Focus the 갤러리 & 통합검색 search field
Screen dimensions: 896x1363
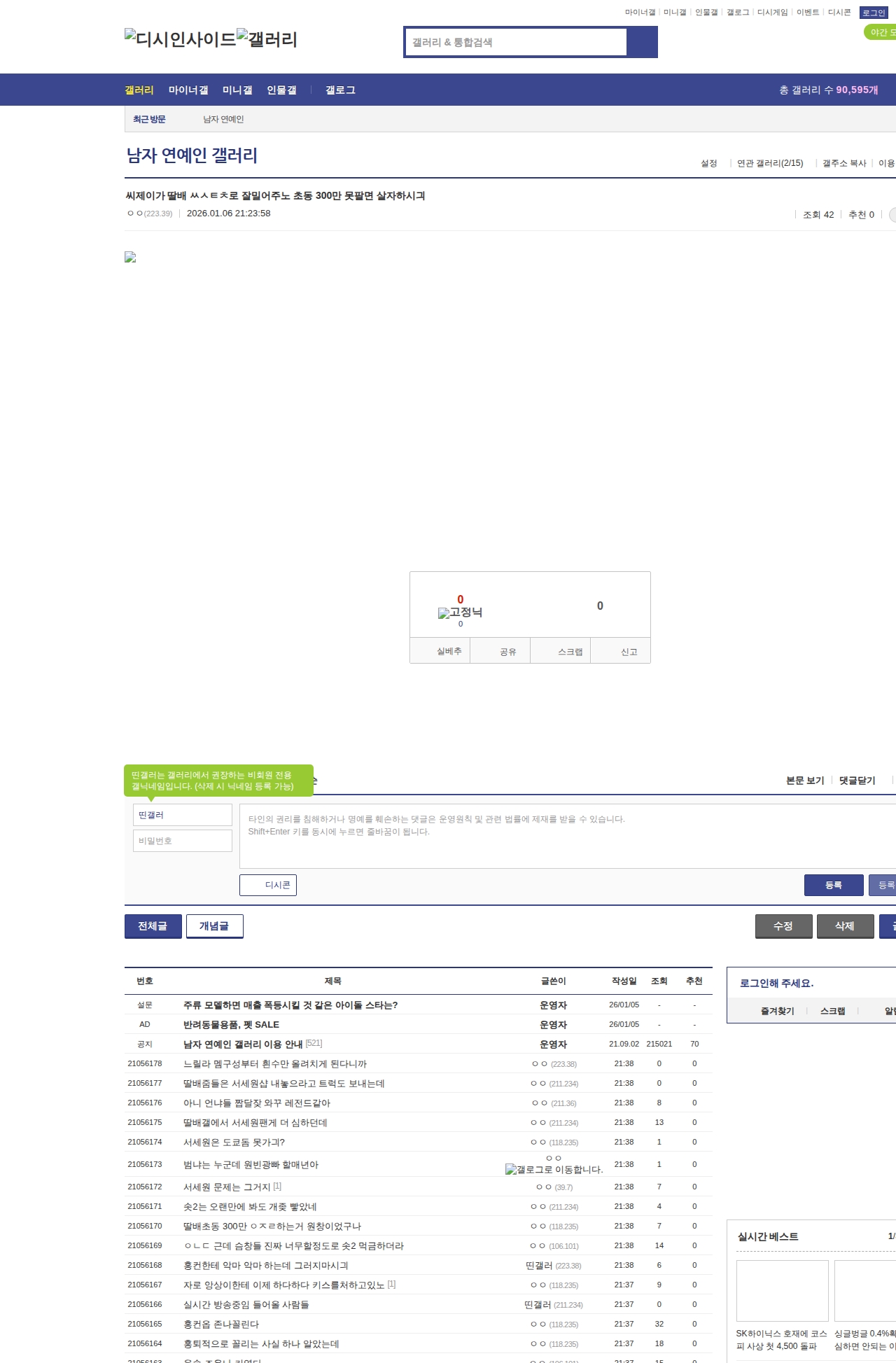[517, 42]
